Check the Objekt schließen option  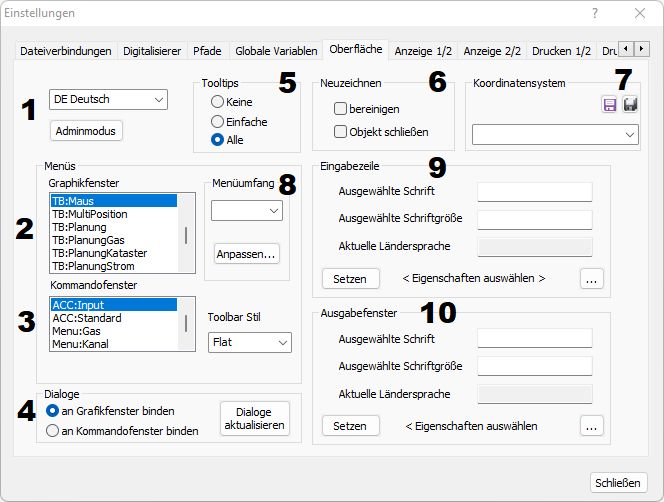341,131
